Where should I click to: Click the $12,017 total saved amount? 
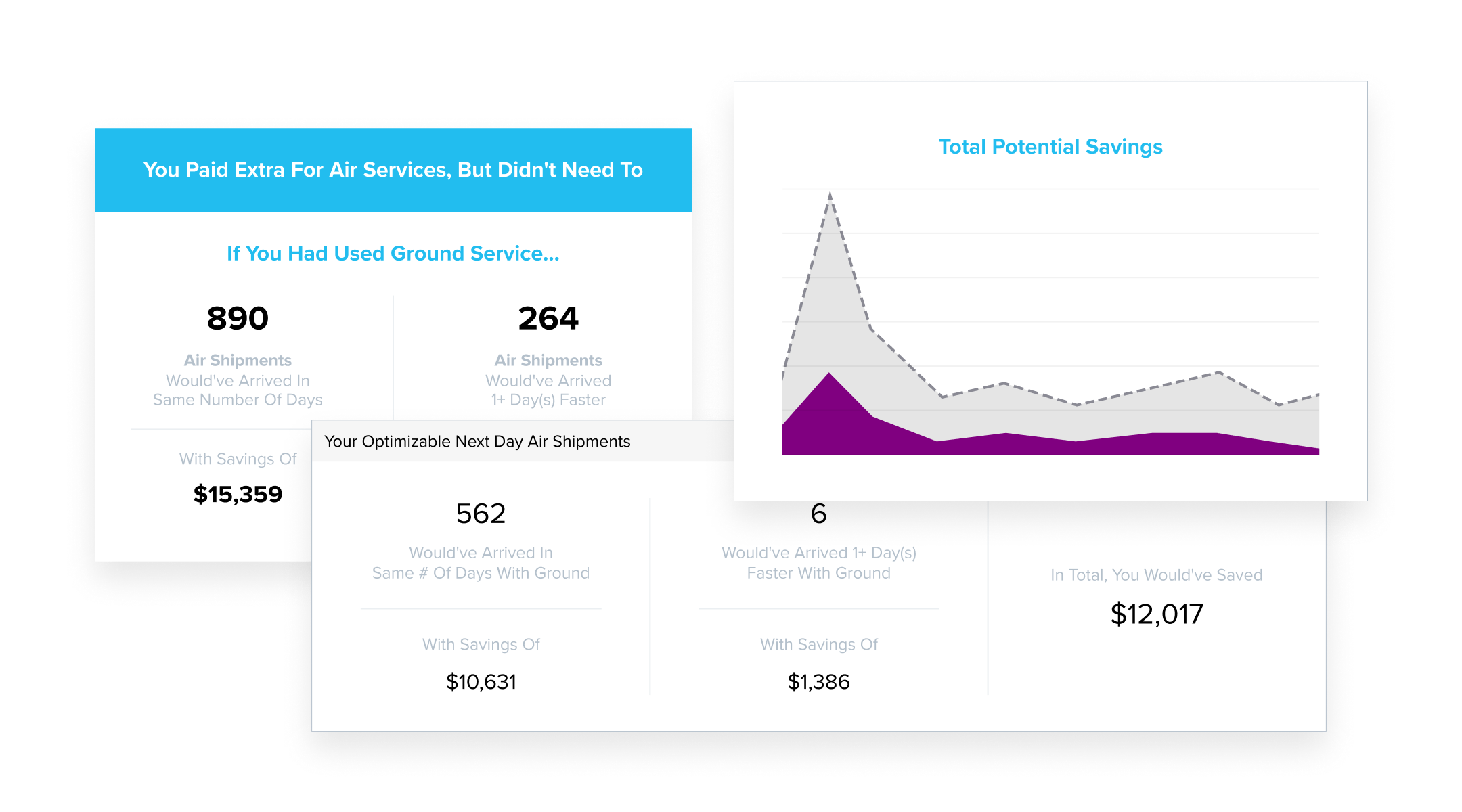(1157, 614)
